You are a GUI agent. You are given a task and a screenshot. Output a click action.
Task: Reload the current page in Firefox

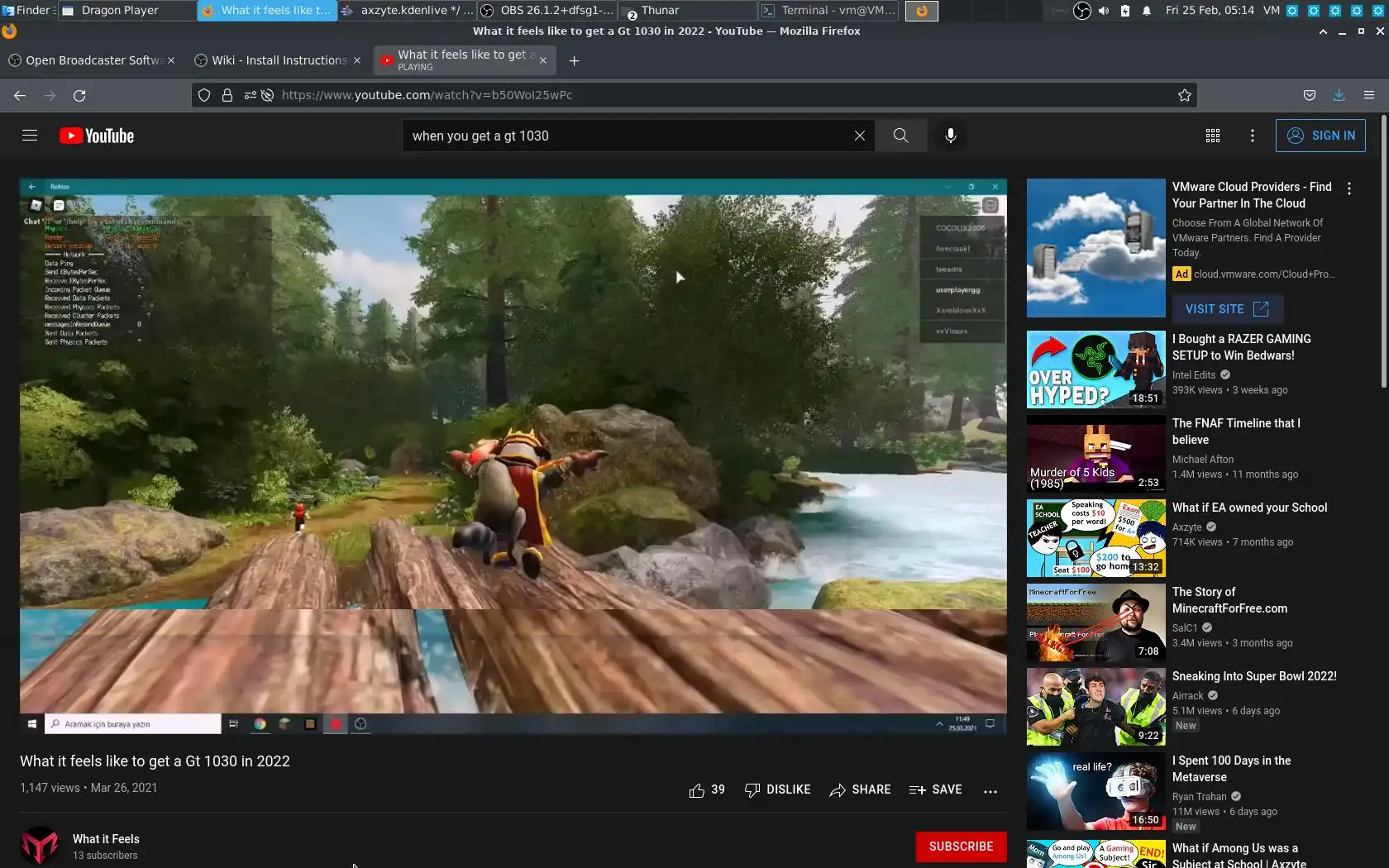79,95
